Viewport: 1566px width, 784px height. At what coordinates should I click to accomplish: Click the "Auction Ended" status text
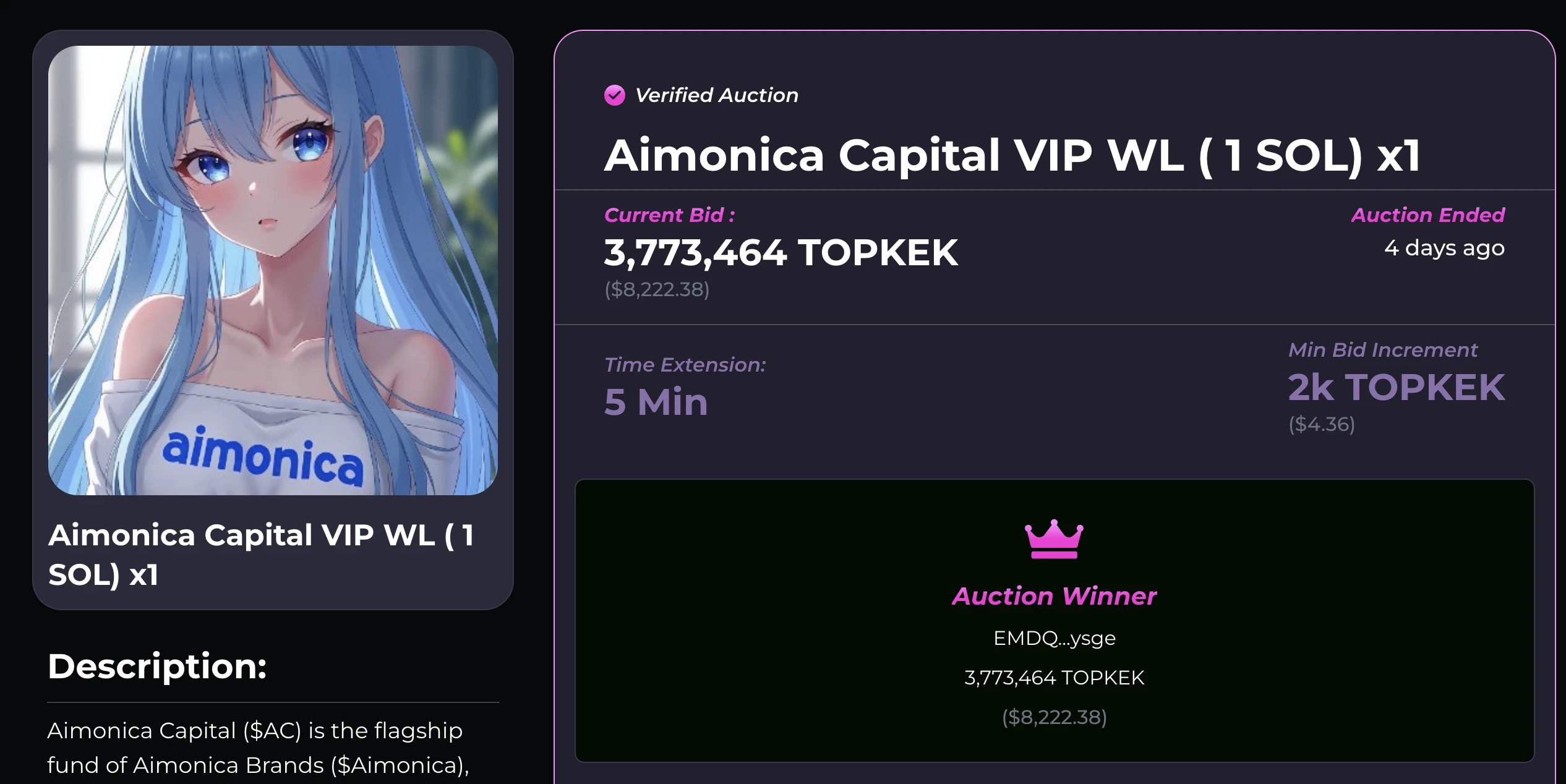click(1427, 215)
